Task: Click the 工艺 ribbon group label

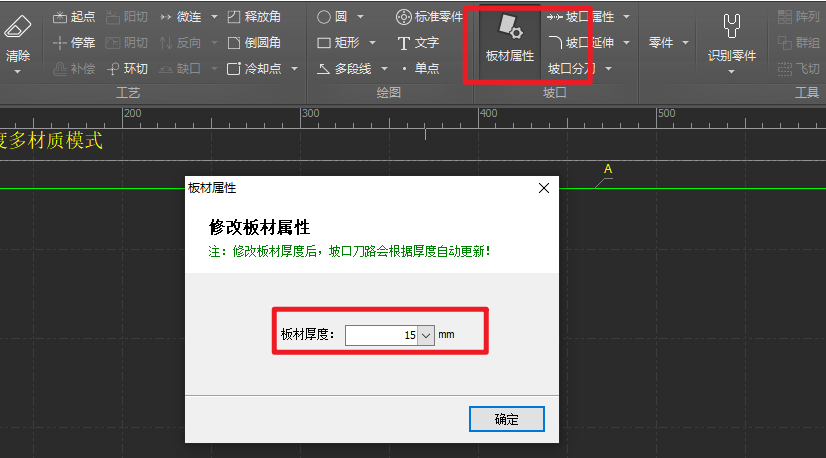Action: tap(128, 93)
